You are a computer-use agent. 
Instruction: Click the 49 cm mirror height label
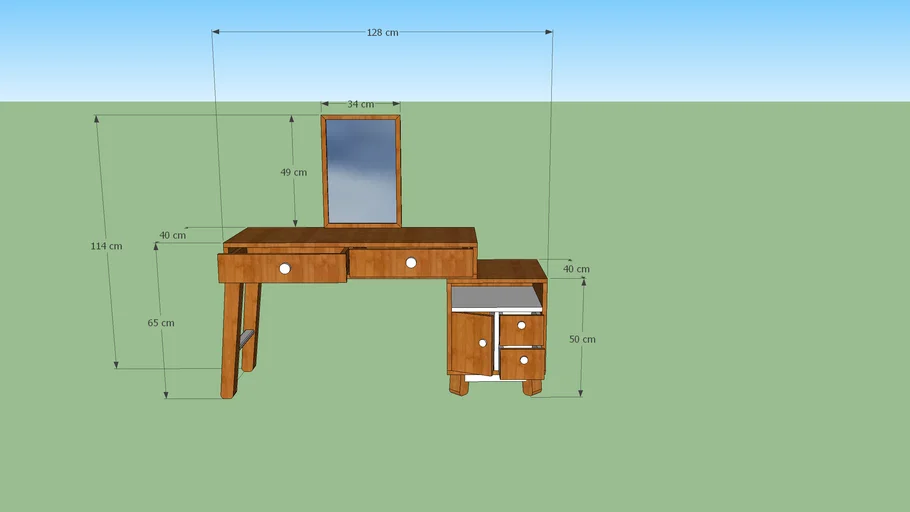(293, 172)
